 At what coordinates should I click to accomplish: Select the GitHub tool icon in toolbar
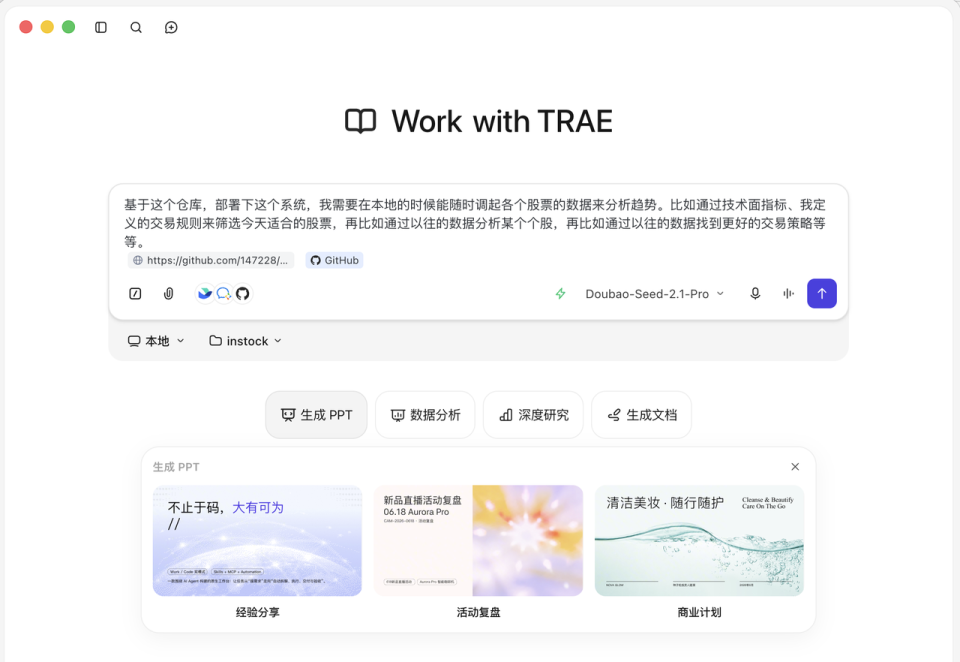pos(243,294)
